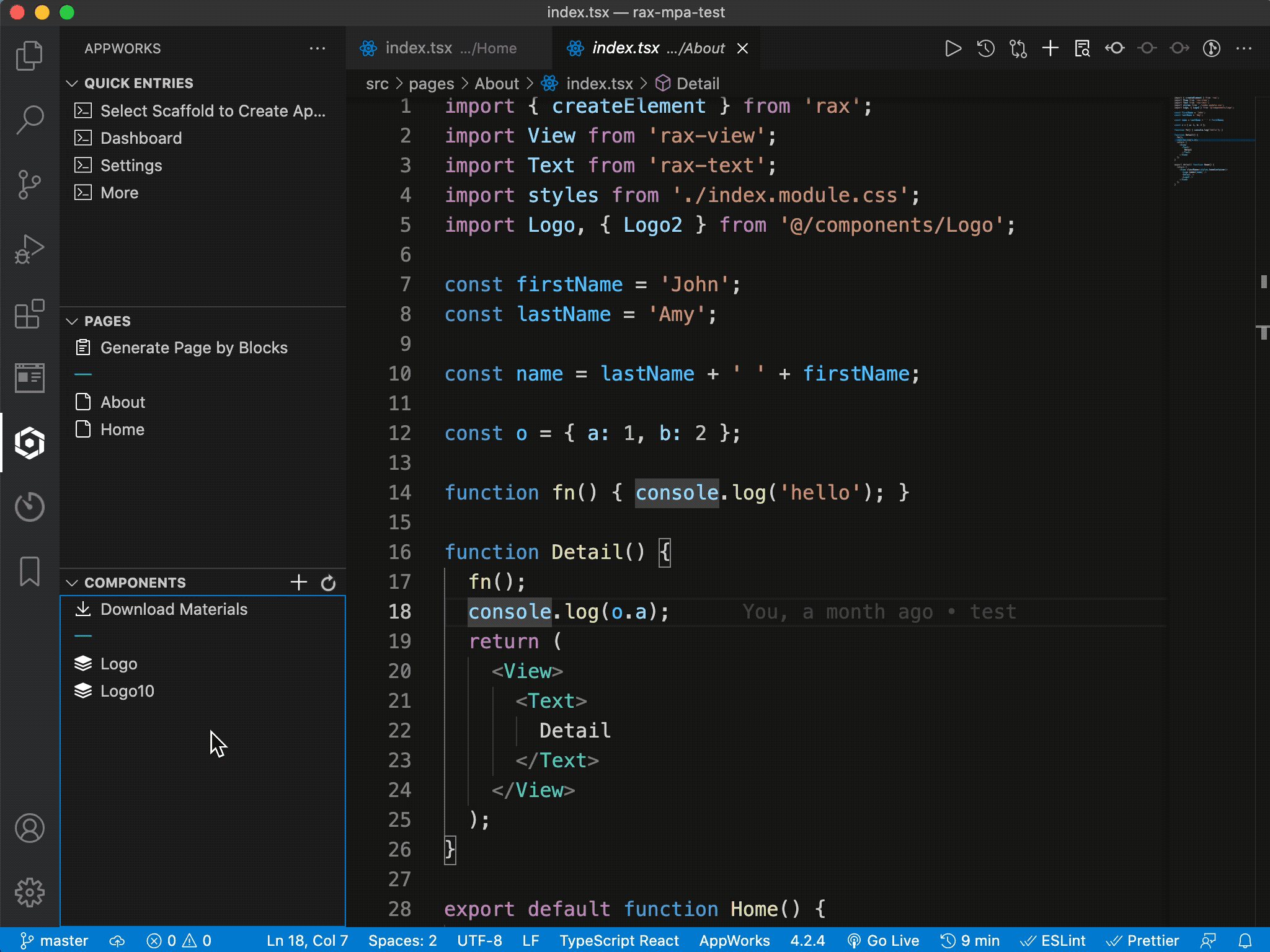Open Generate Page by Blocks
The width and height of the screenshot is (1270, 952).
(x=193, y=348)
